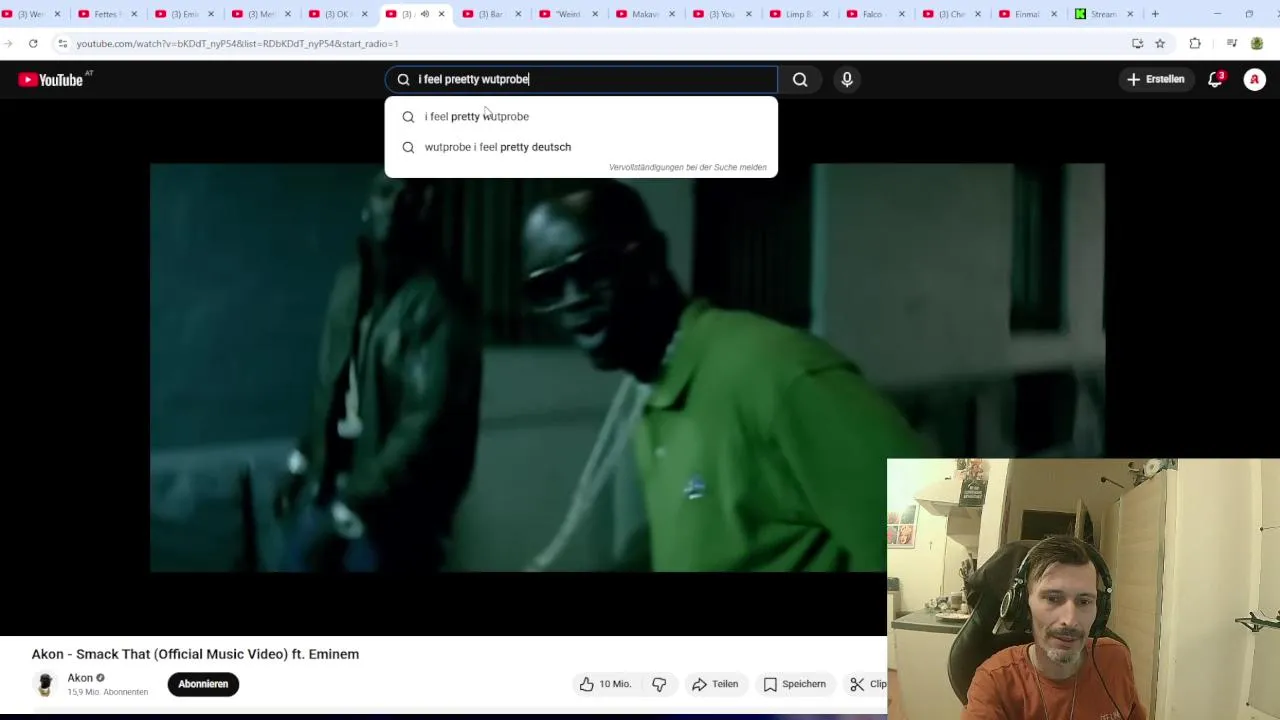This screenshot has height=720, width=1280.
Task: Click the Speichern save button
Action: 794,684
